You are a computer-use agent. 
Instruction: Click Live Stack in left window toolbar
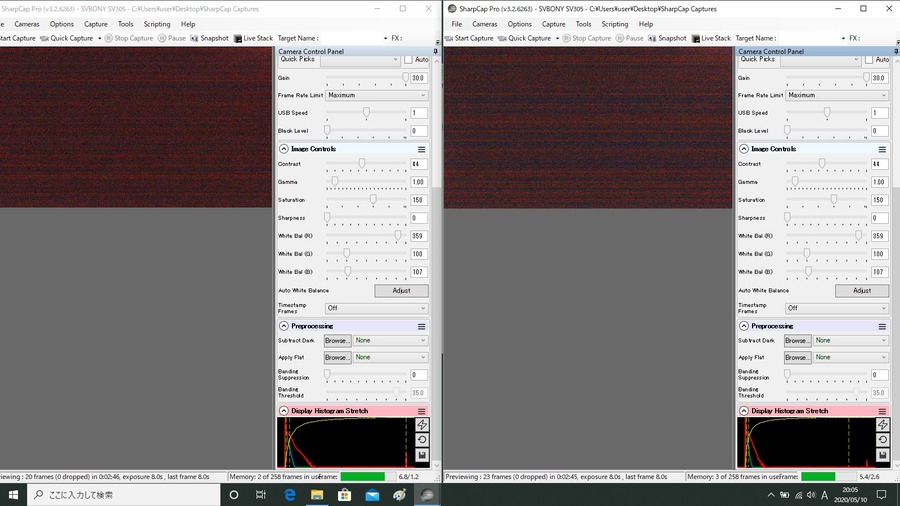point(253,38)
